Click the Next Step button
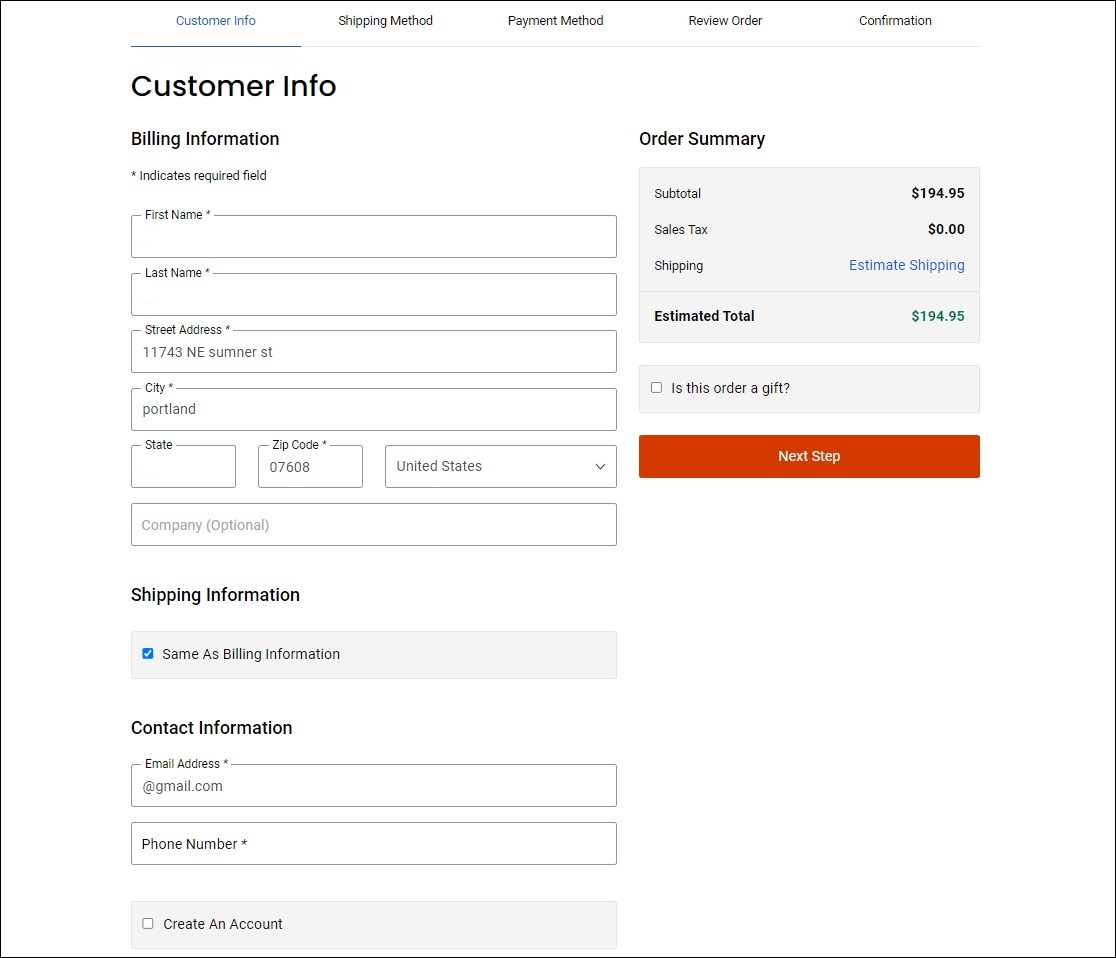The width and height of the screenshot is (1116, 958). point(809,456)
